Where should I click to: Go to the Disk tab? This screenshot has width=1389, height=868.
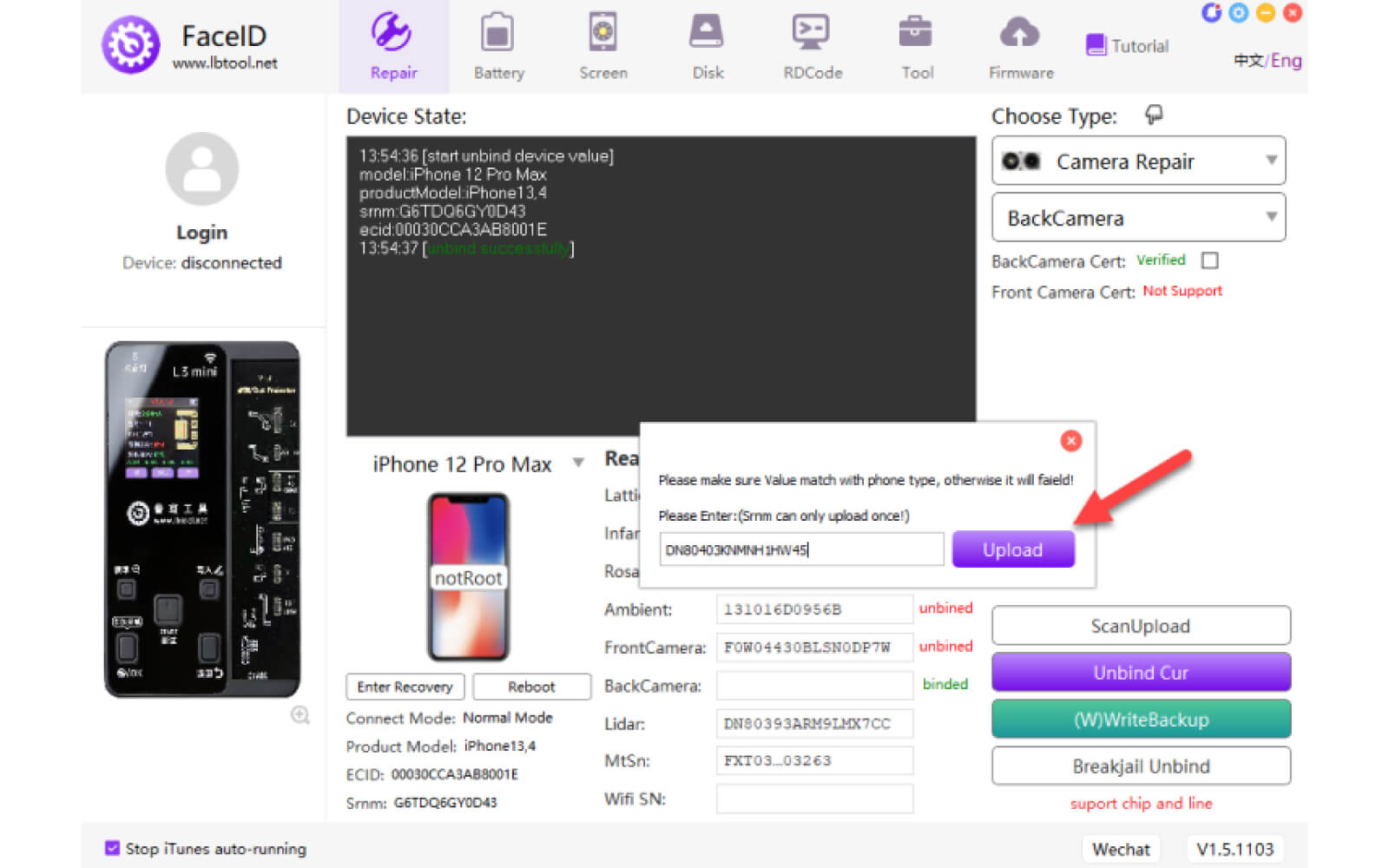click(x=708, y=47)
